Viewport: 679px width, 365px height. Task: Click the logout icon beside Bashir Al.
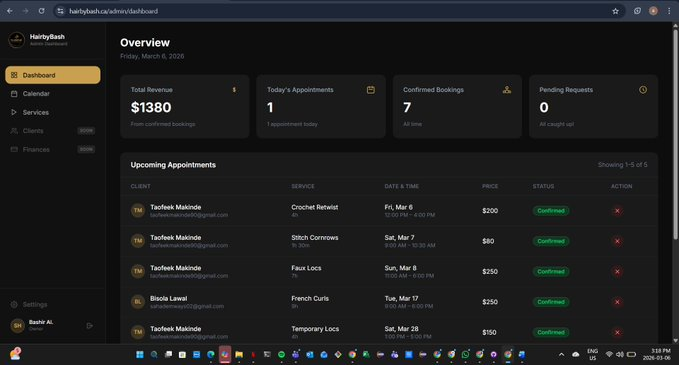(x=90, y=326)
